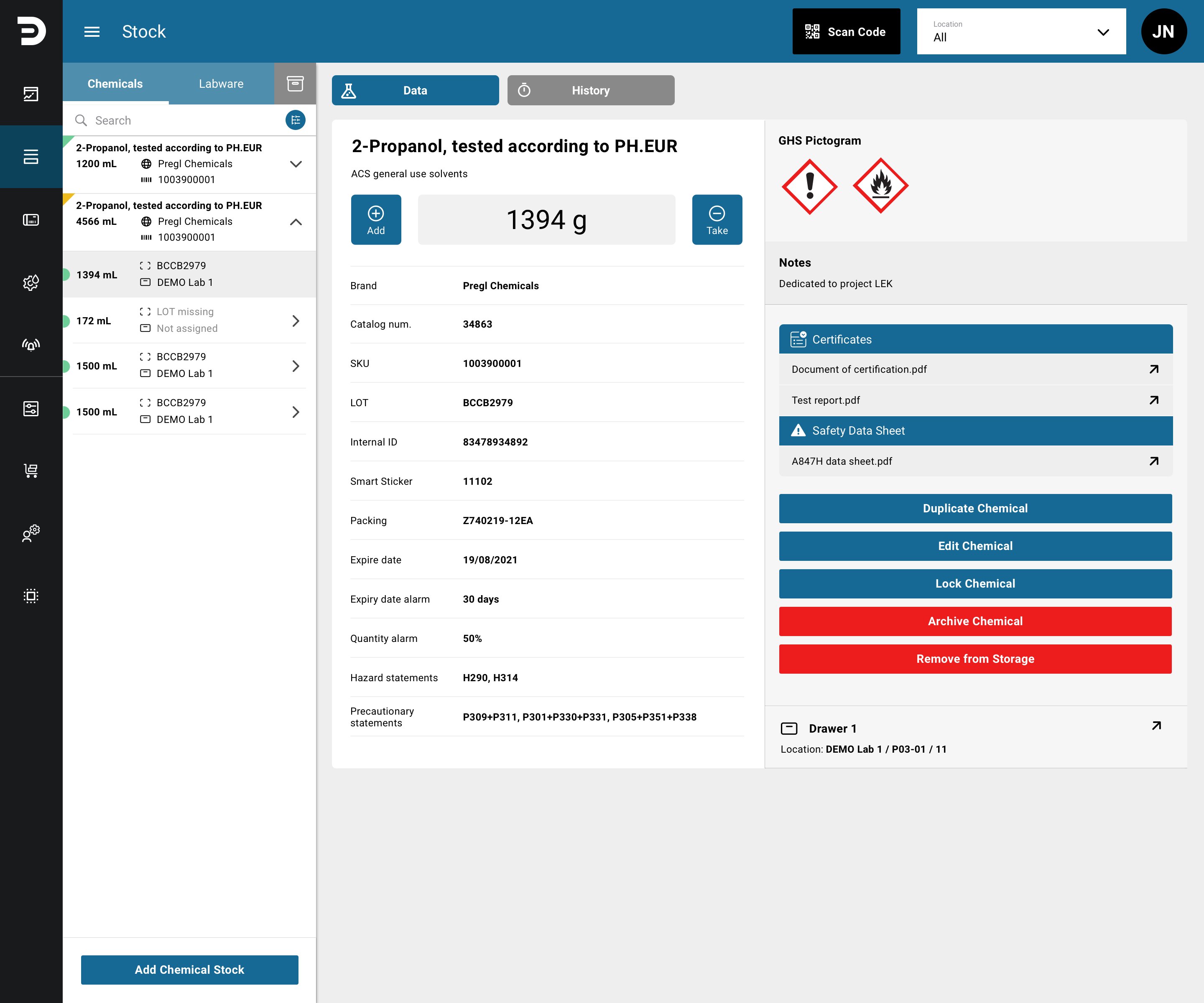
Task: Open the search filter options icon
Action: [x=295, y=120]
